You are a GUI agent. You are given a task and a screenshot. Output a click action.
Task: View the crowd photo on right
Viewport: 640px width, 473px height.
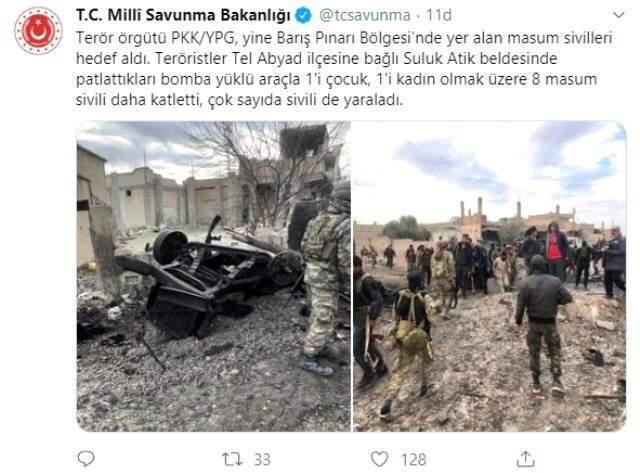pyautogui.click(x=489, y=276)
